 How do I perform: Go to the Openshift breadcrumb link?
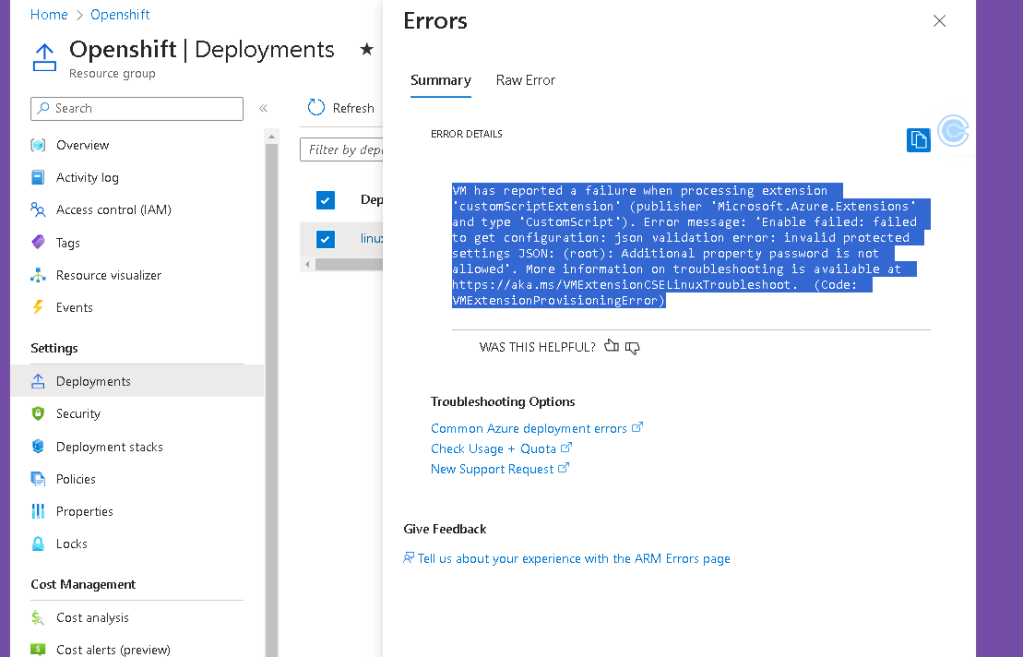click(120, 14)
